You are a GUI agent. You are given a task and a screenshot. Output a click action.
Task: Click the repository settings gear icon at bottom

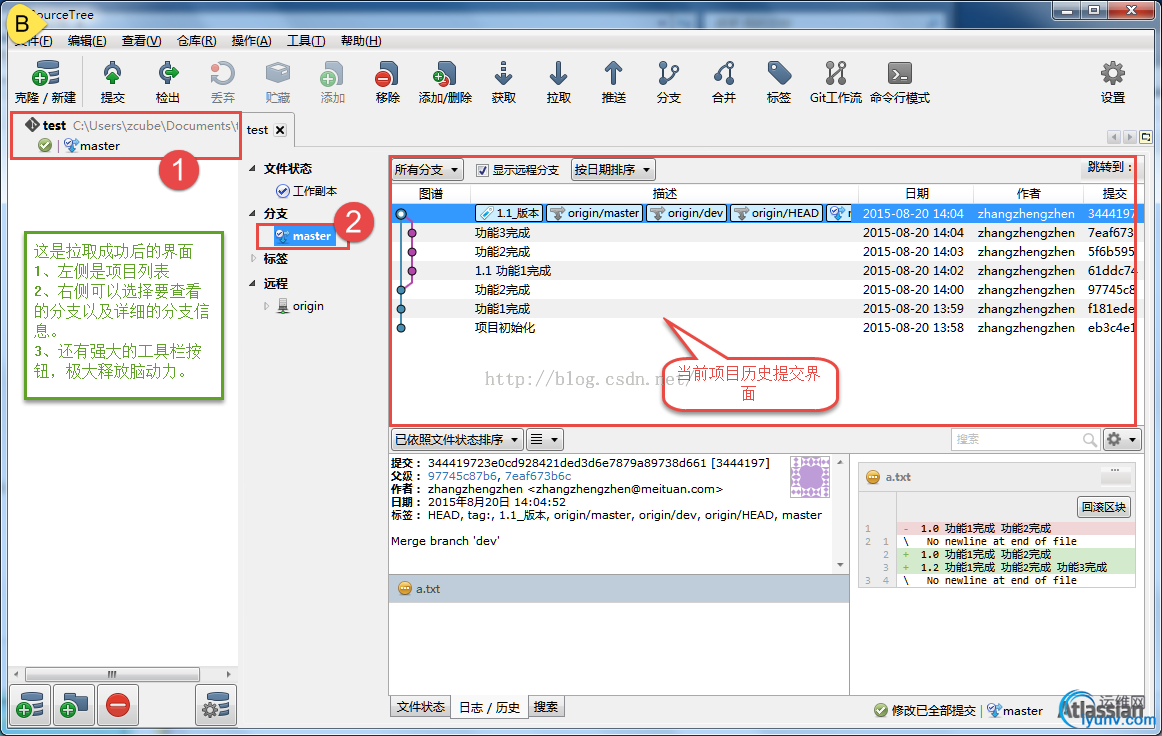(216, 704)
